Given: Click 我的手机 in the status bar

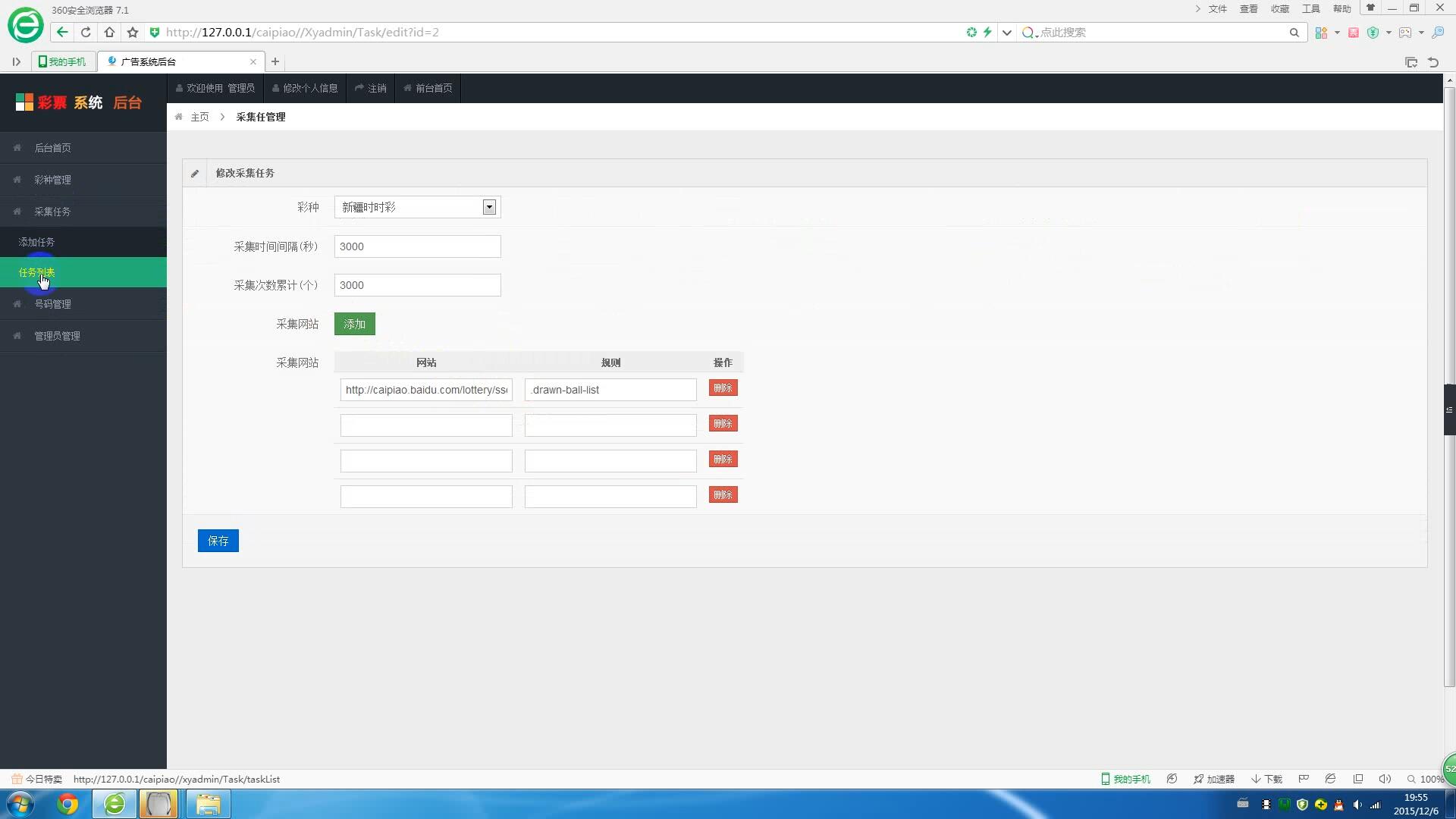Looking at the screenshot, I should (x=1126, y=779).
